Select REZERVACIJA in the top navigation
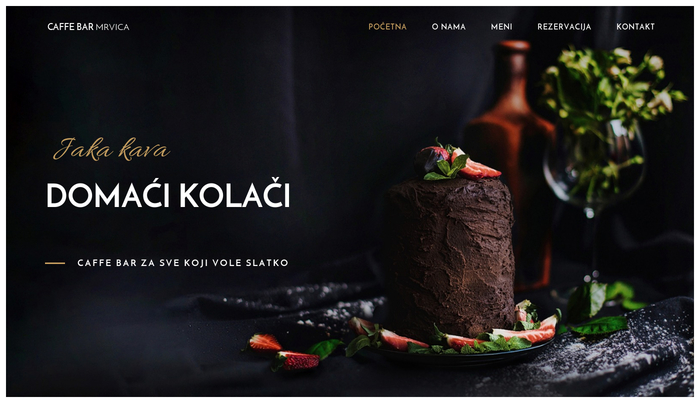700x400 pixels. tap(564, 27)
